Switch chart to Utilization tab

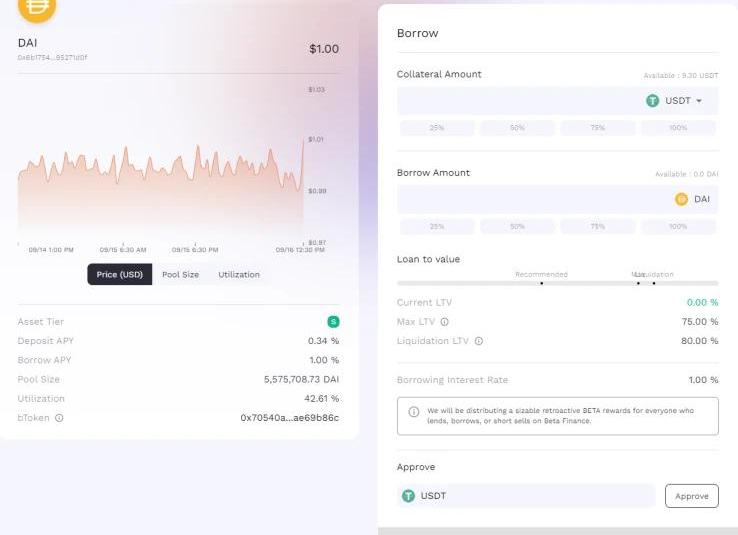(239, 274)
